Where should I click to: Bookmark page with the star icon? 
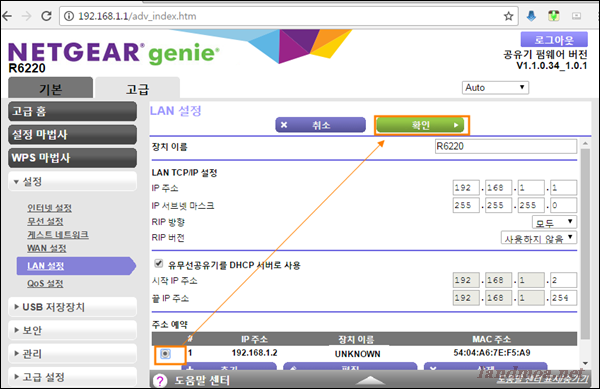tap(508, 16)
